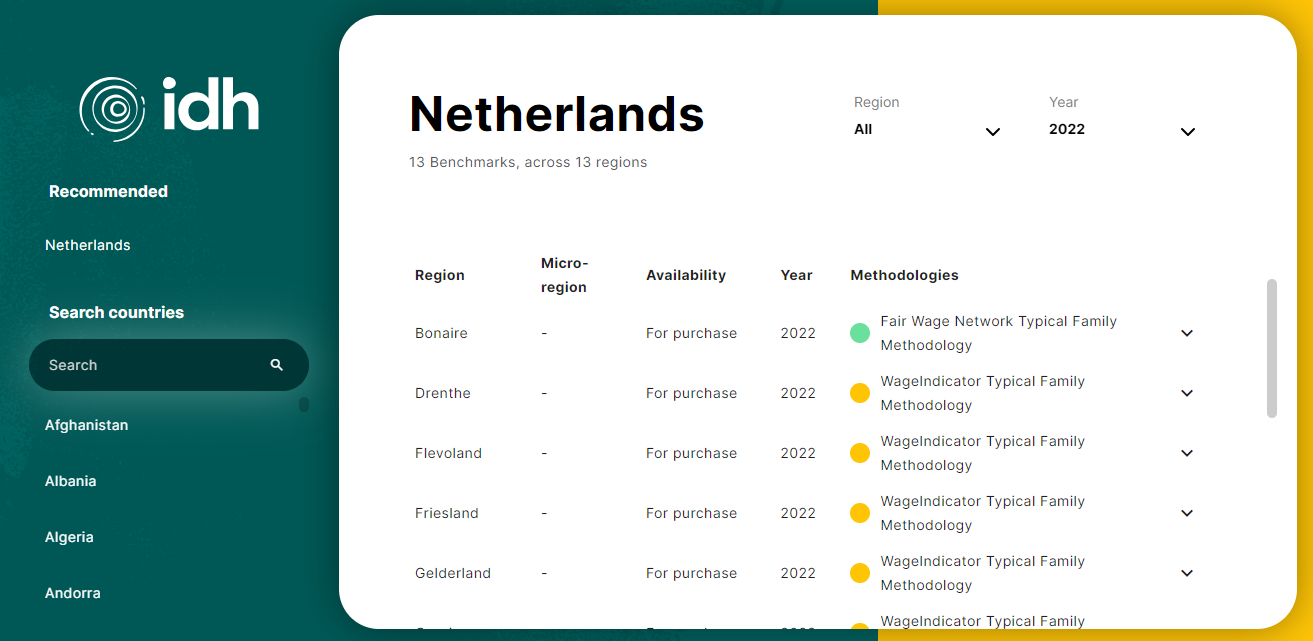Viewport: 1313px width, 641px height.
Task: Click the green dot beside Bonaire methodology
Action: 859,333
